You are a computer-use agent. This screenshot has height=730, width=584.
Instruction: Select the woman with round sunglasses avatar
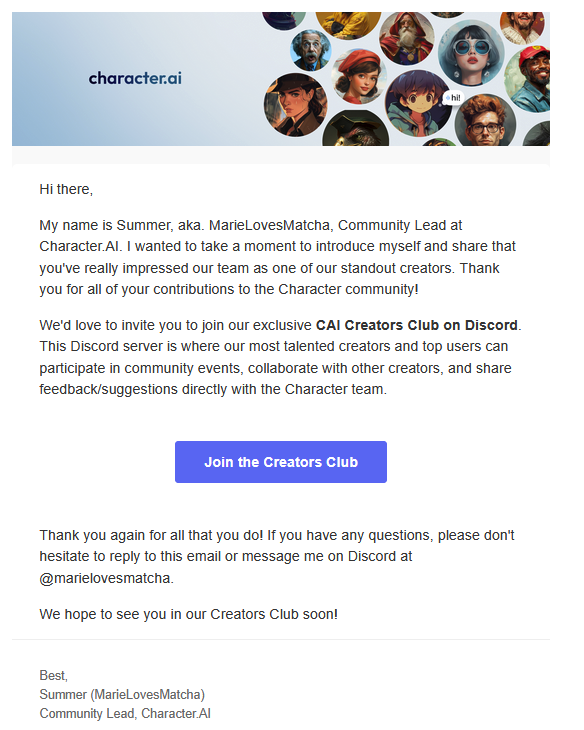[471, 53]
